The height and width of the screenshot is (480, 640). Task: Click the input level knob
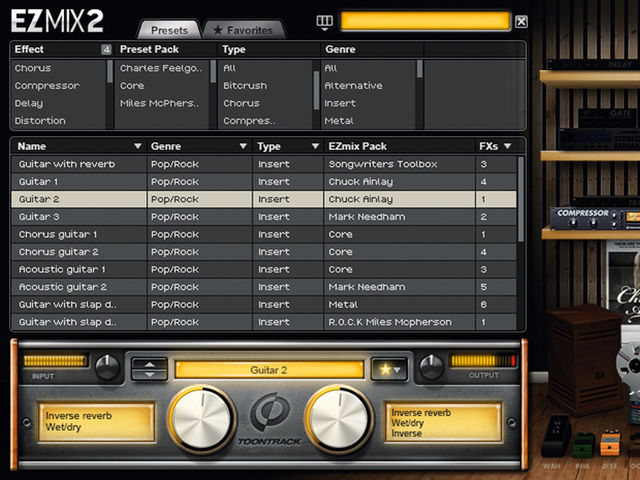pos(107,367)
